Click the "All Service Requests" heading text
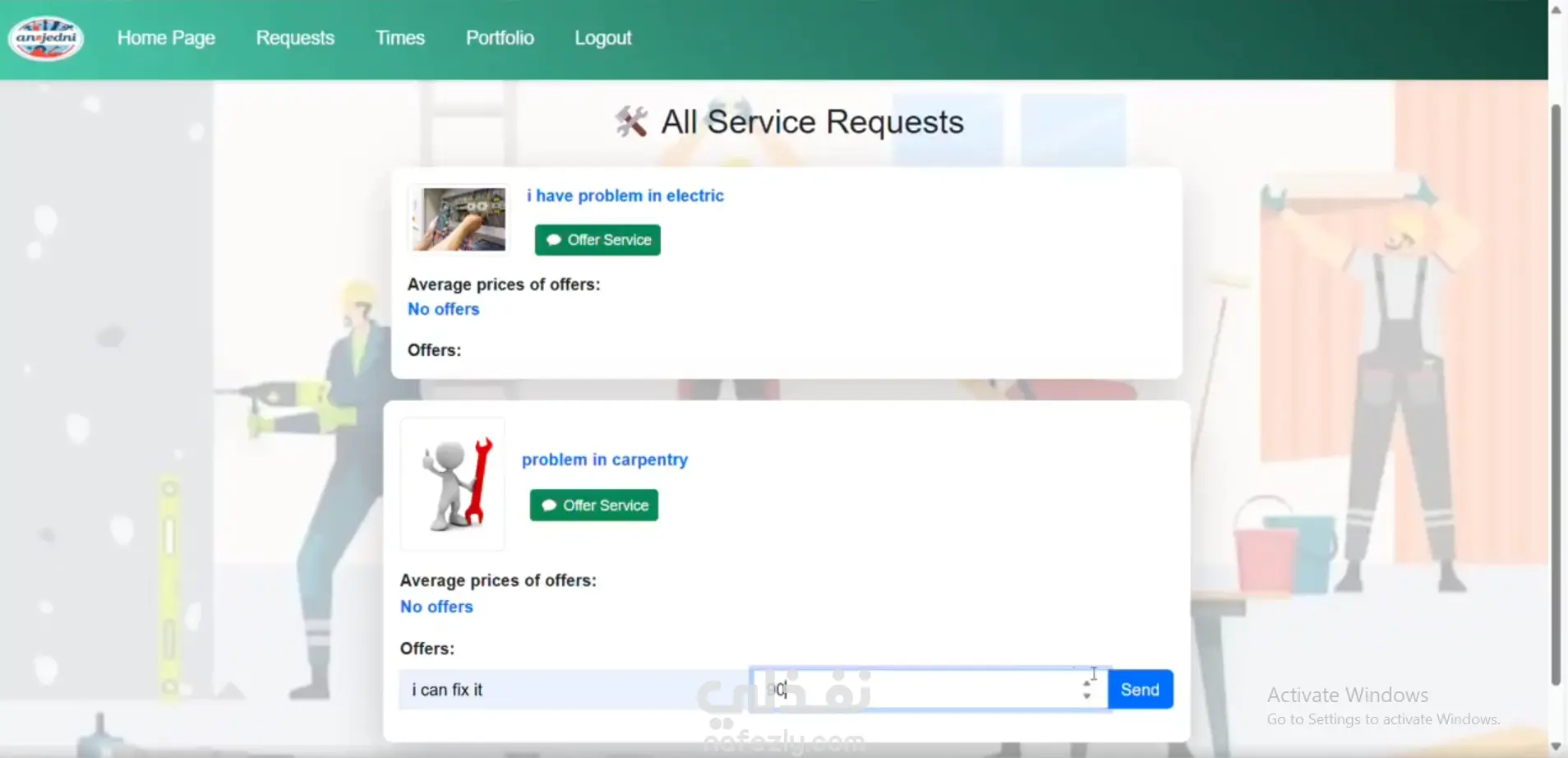Screen dimensions: 1568x758 813,122
